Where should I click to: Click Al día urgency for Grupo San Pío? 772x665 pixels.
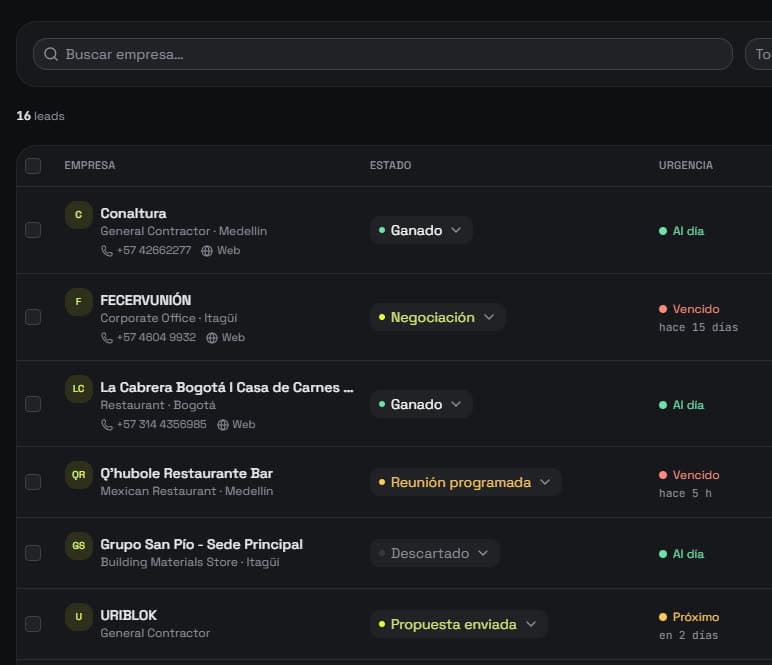pos(681,554)
